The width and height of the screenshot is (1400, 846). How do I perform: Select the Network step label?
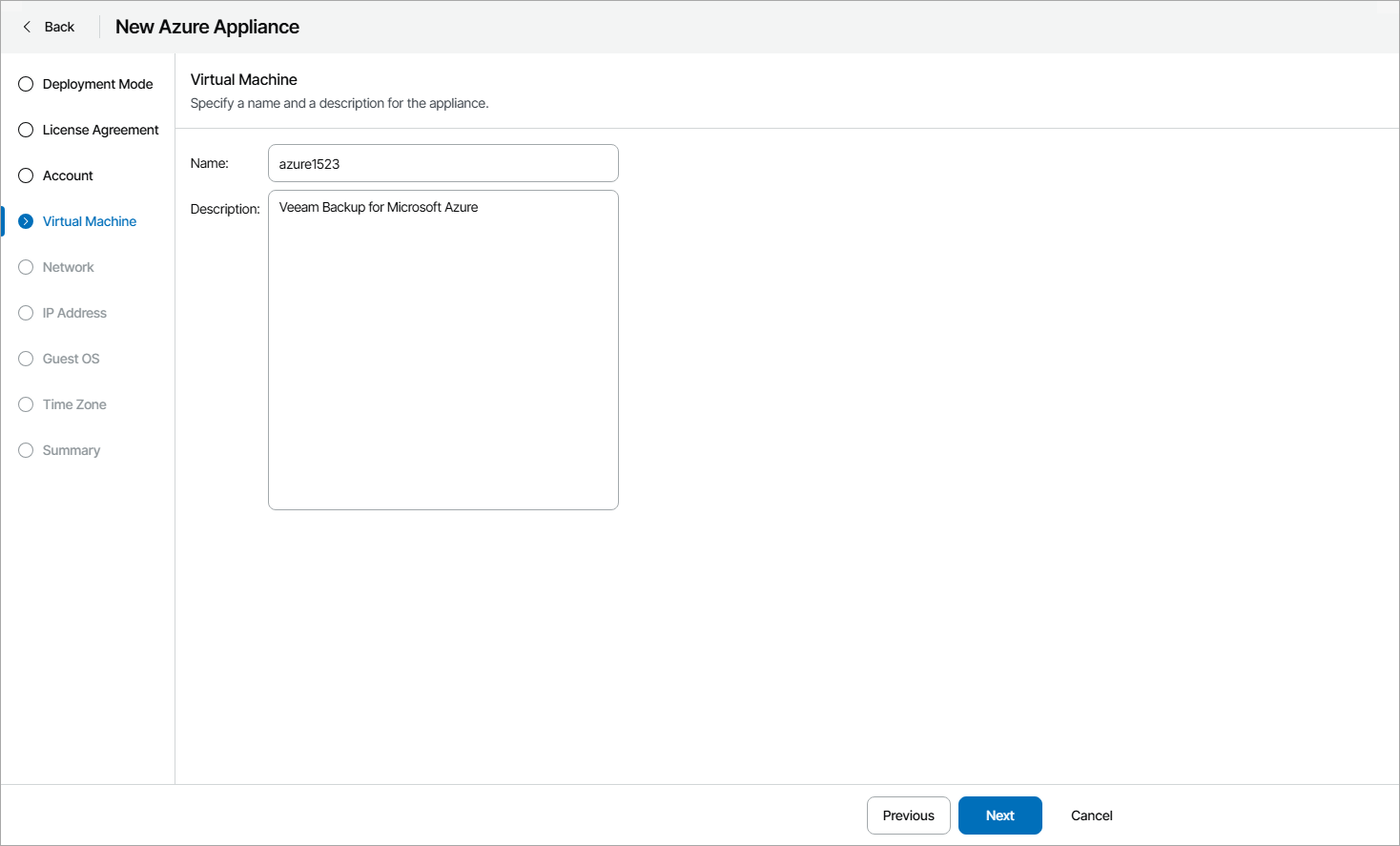(68, 267)
